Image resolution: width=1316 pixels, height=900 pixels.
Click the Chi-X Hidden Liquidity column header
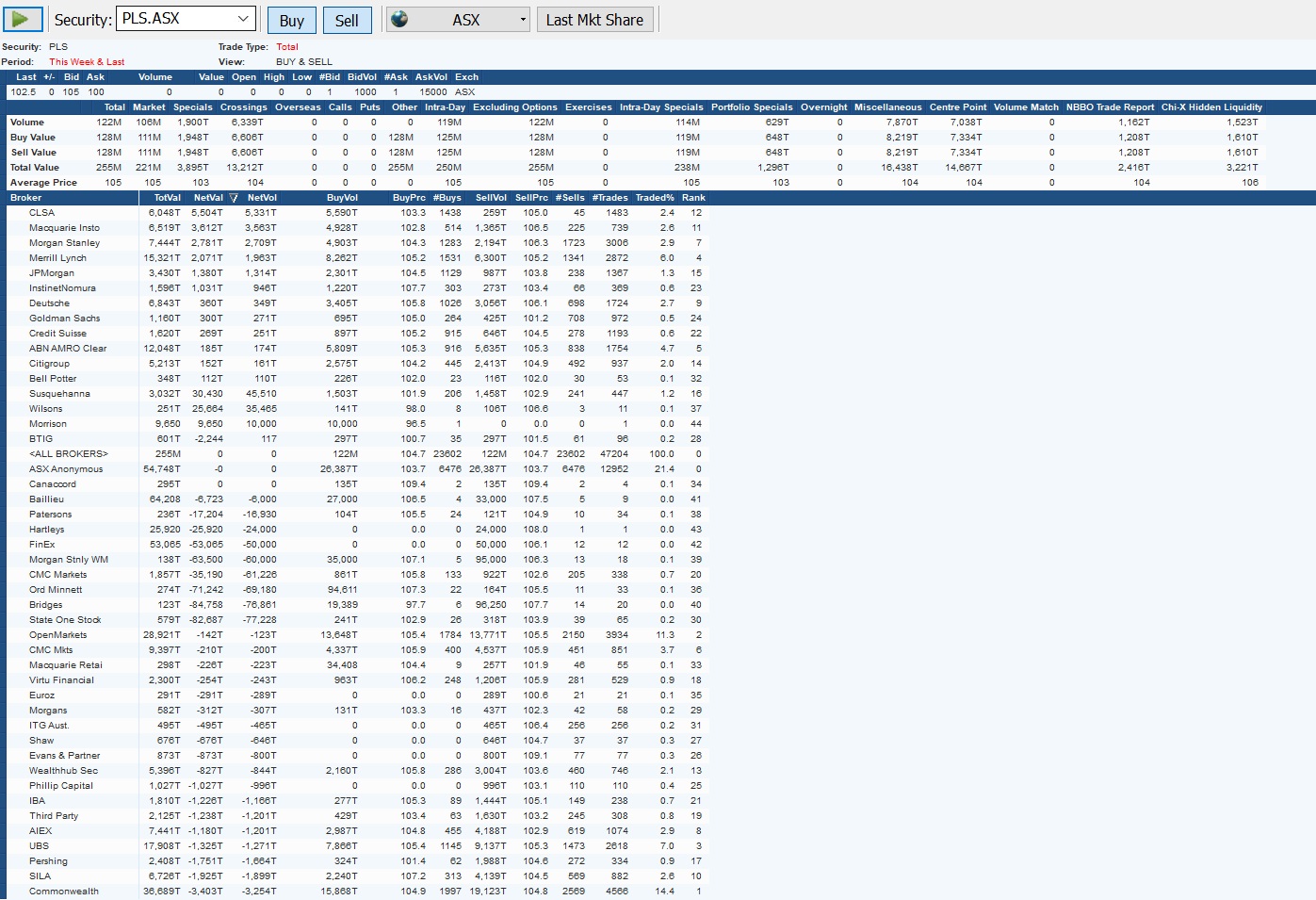(x=1211, y=107)
